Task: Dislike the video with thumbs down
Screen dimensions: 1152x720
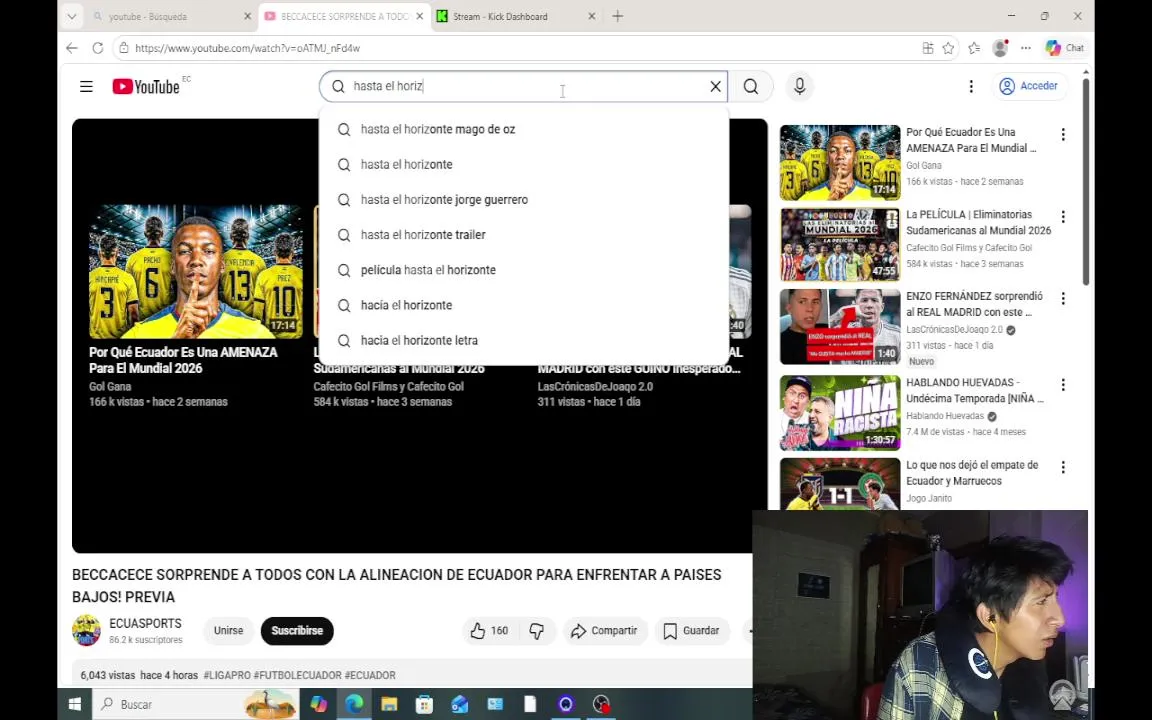Action: coord(536,630)
